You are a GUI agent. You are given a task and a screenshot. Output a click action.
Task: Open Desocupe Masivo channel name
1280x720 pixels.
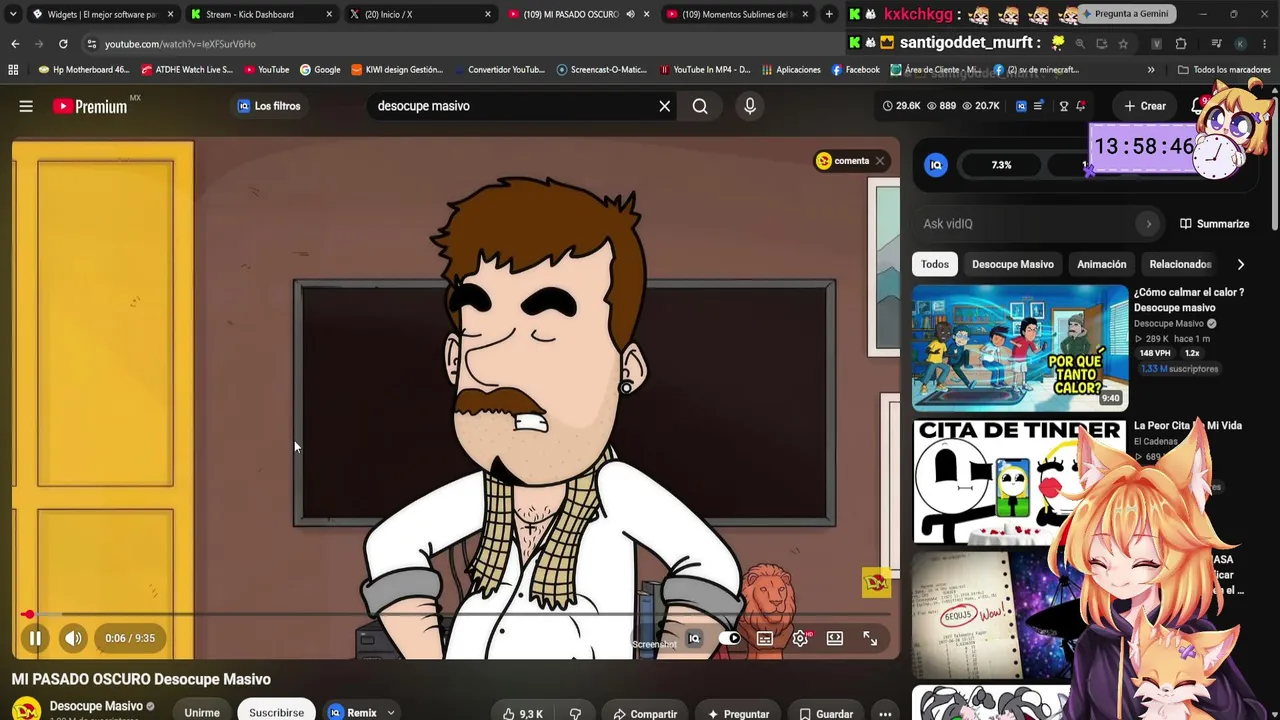click(x=96, y=706)
